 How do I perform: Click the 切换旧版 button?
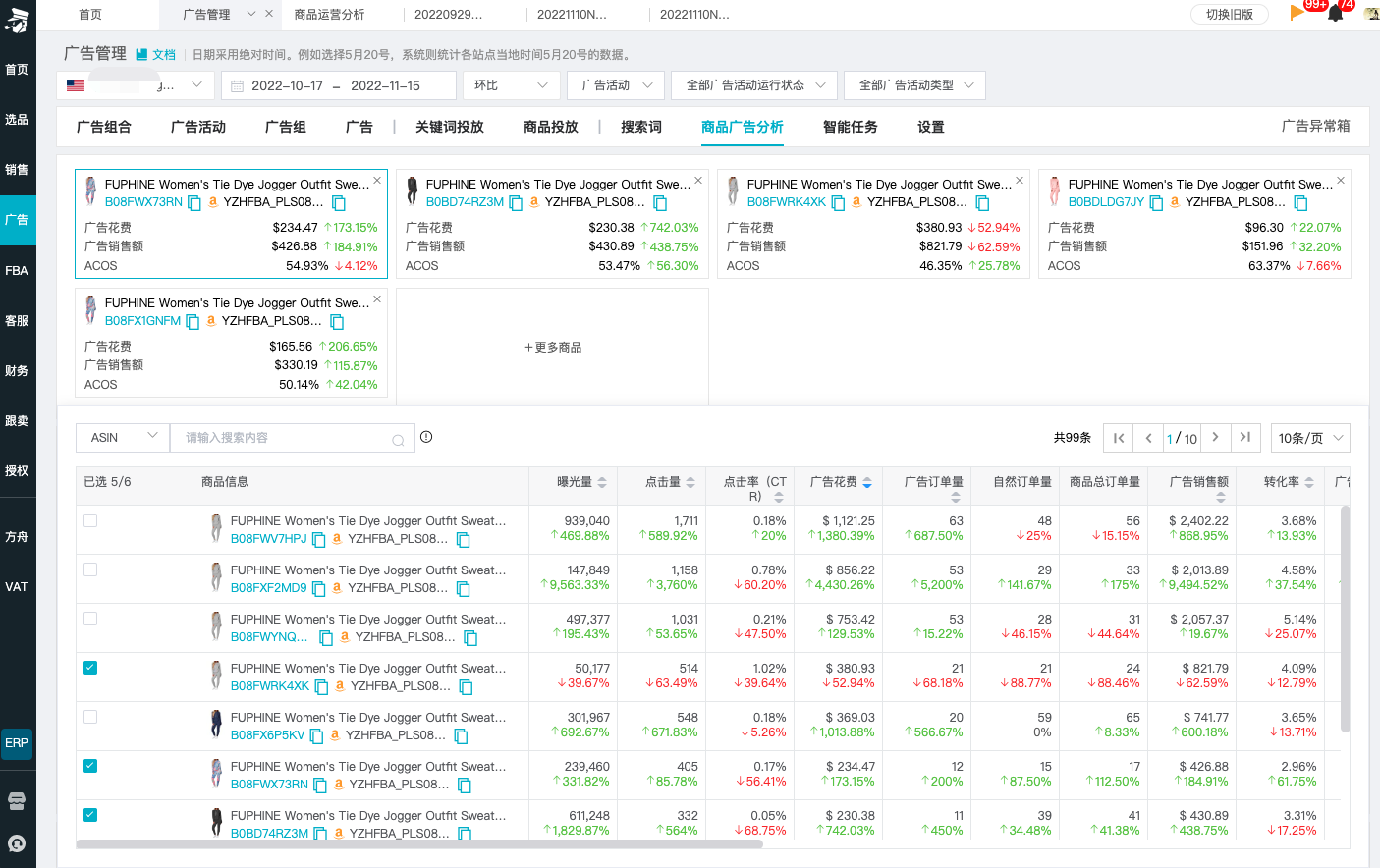click(1230, 14)
